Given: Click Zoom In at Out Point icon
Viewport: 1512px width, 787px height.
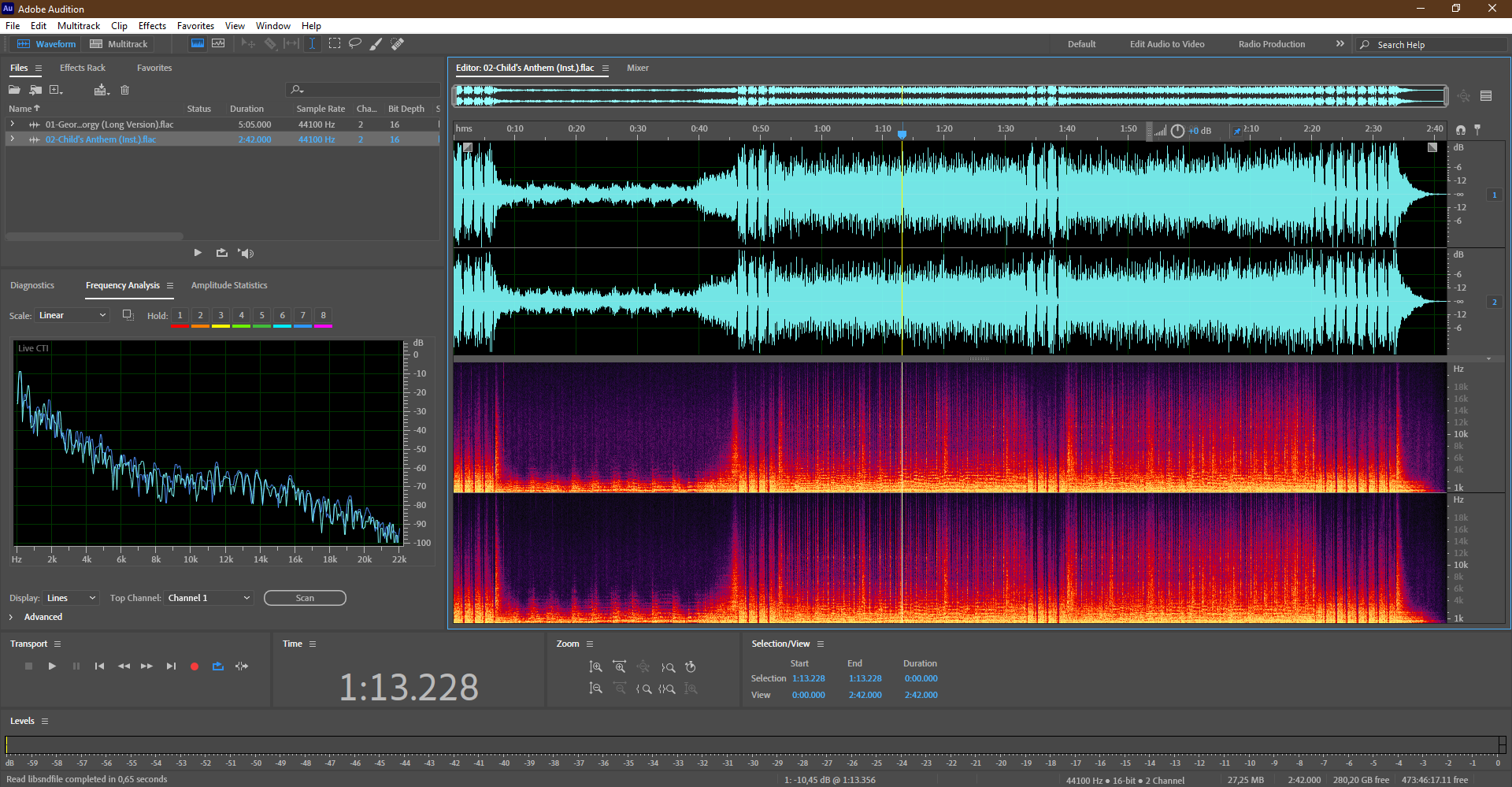Looking at the screenshot, I should point(668,667).
